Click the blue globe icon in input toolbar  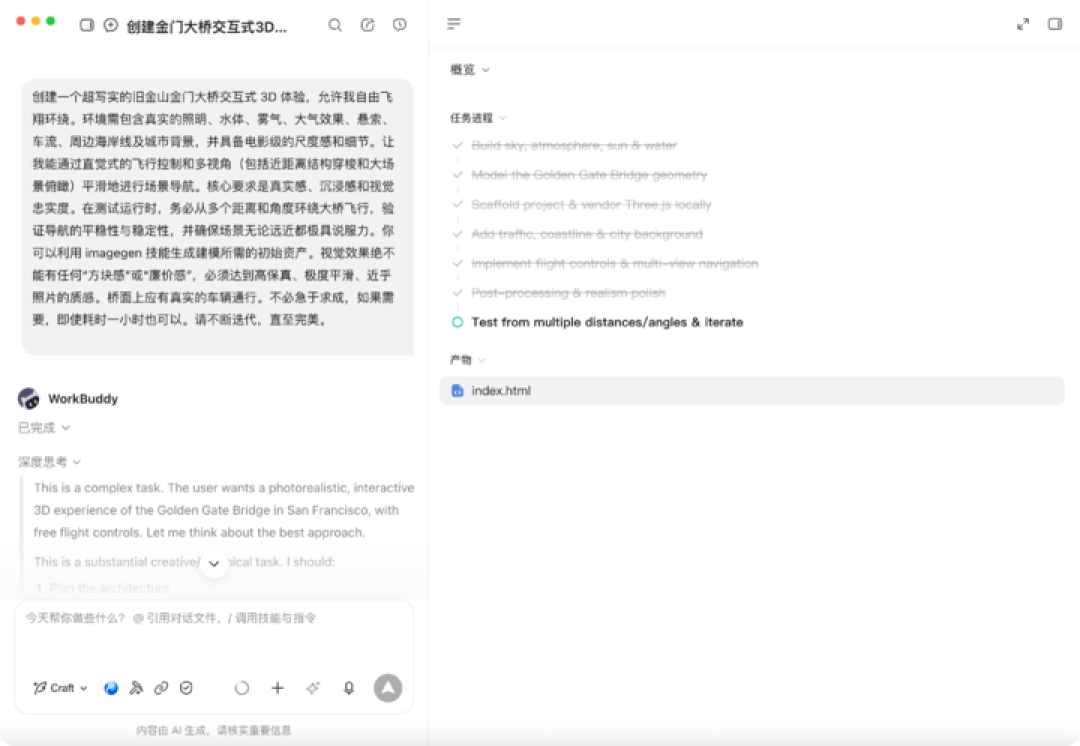point(111,687)
